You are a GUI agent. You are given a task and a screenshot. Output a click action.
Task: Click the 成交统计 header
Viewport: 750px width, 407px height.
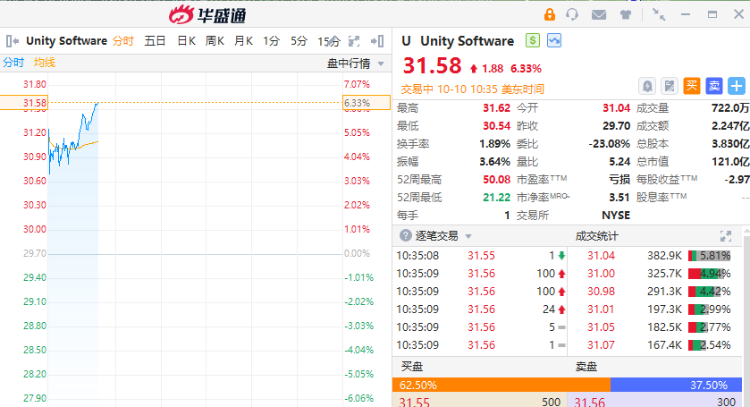pyautogui.click(x=596, y=236)
